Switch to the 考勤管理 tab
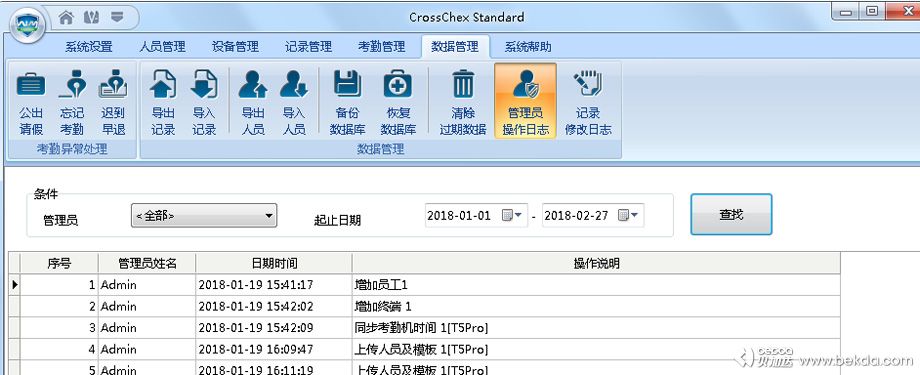The height and width of the screenshot is (375, 920). 381,47
